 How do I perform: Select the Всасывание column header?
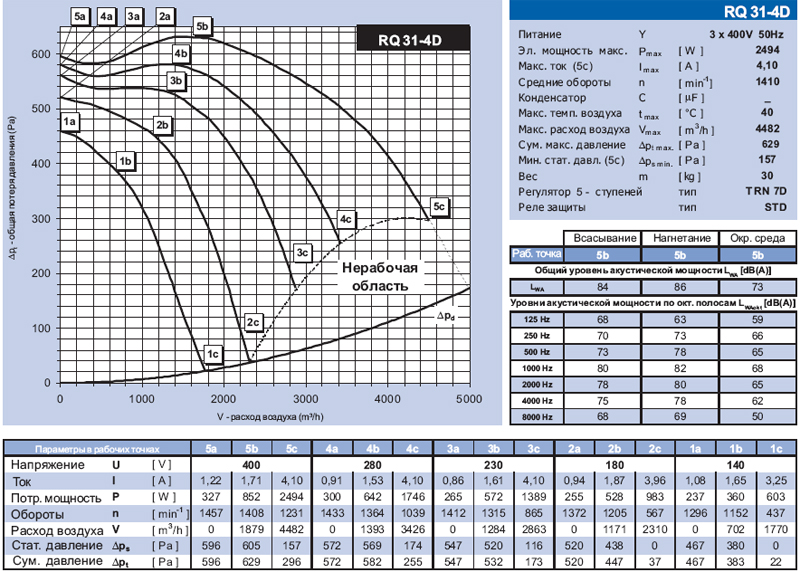[603, 238]
